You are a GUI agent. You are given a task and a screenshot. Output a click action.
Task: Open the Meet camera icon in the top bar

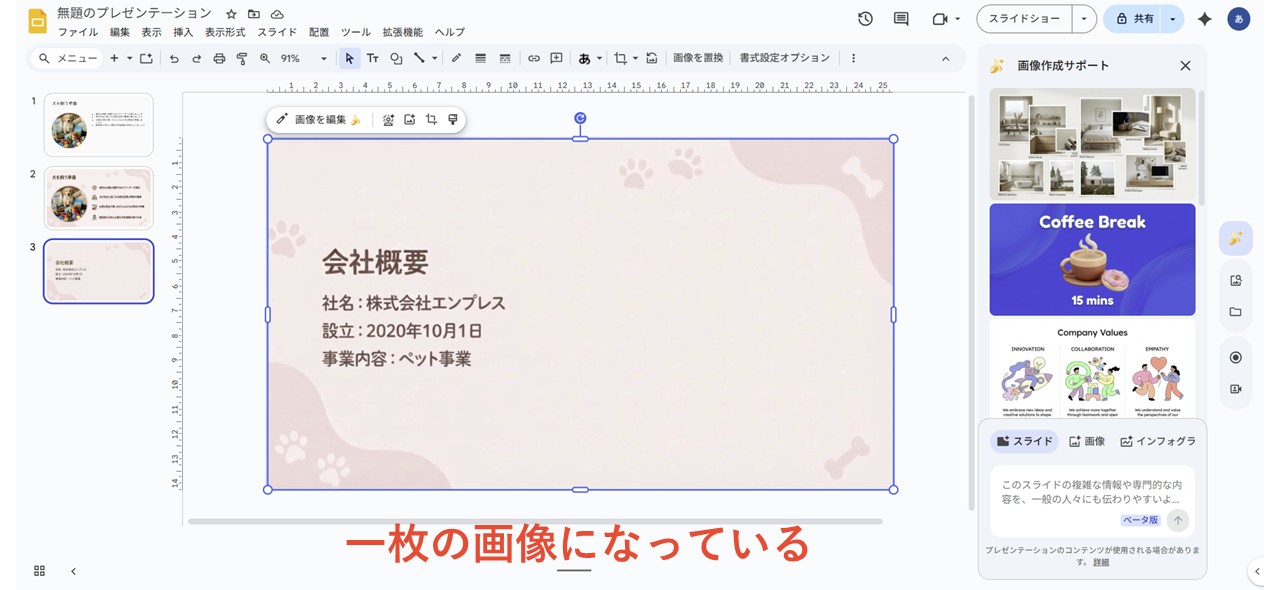tap(938, 18)
